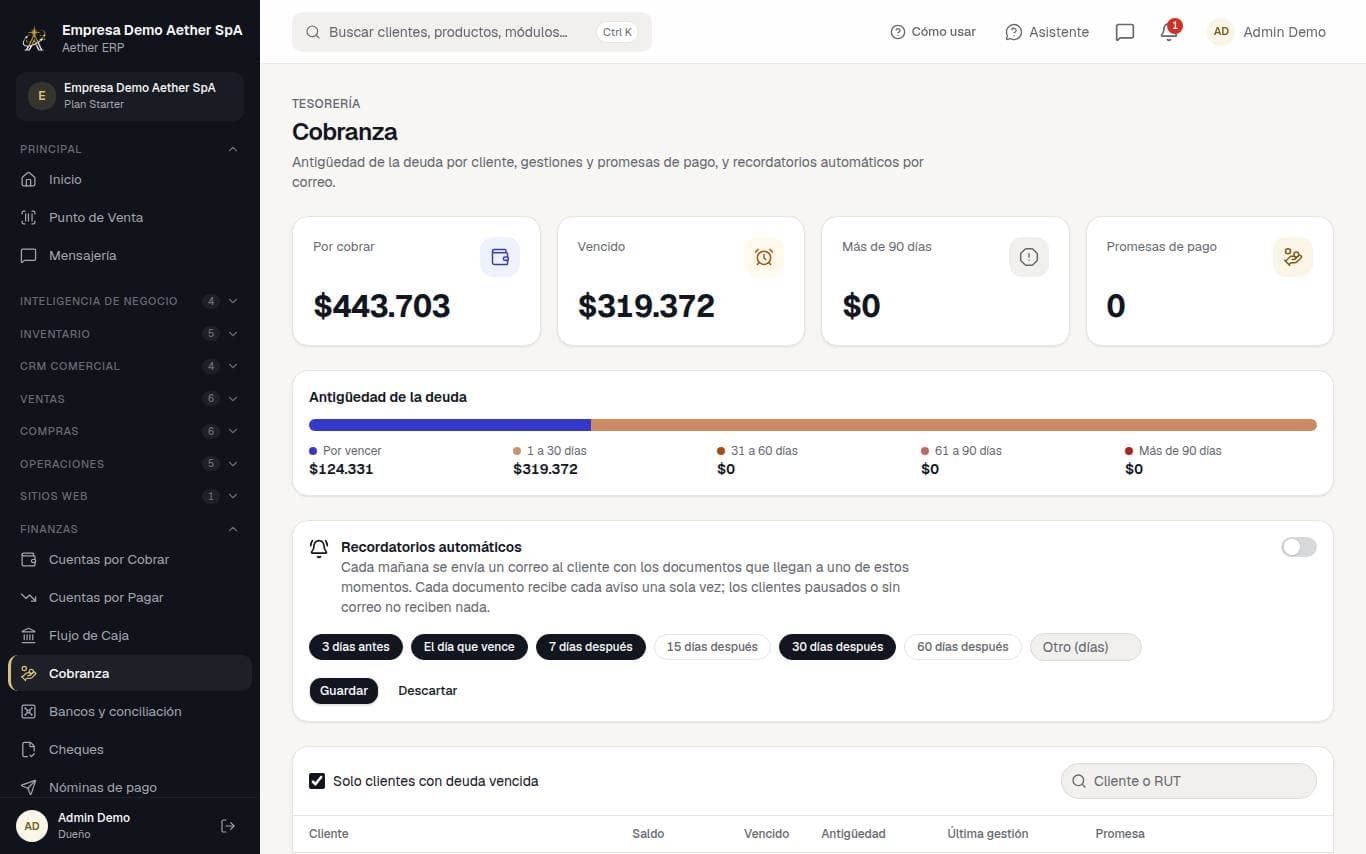Screen dimensions: 1366x854
Task: Click the alarm clock icon on Vencido card
Action: [x=764, y=257]
